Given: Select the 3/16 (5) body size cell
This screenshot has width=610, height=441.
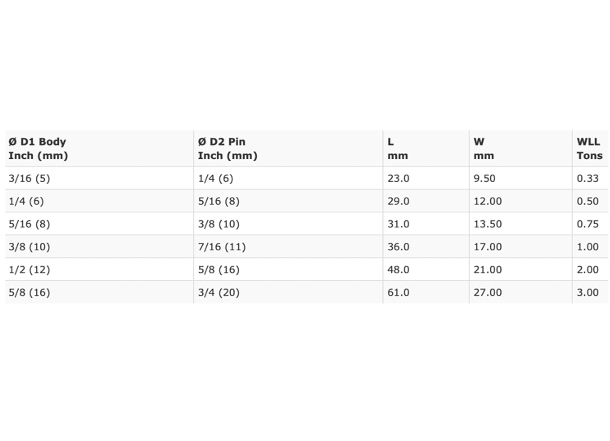Looking at the screenshot, I should (x=29, y=178).
